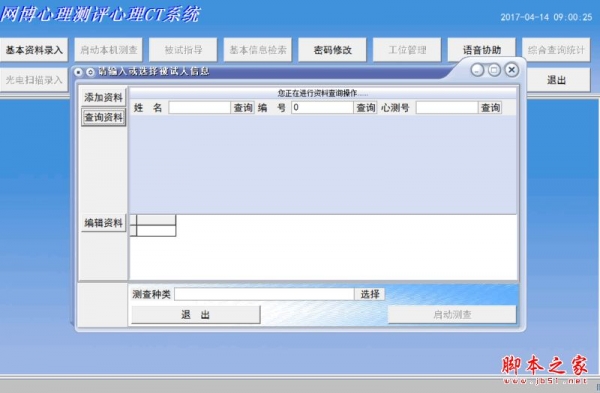Click the 测查种类 input field
The width and height of the screenshot is (600, 393).
(x=264, y=294)
